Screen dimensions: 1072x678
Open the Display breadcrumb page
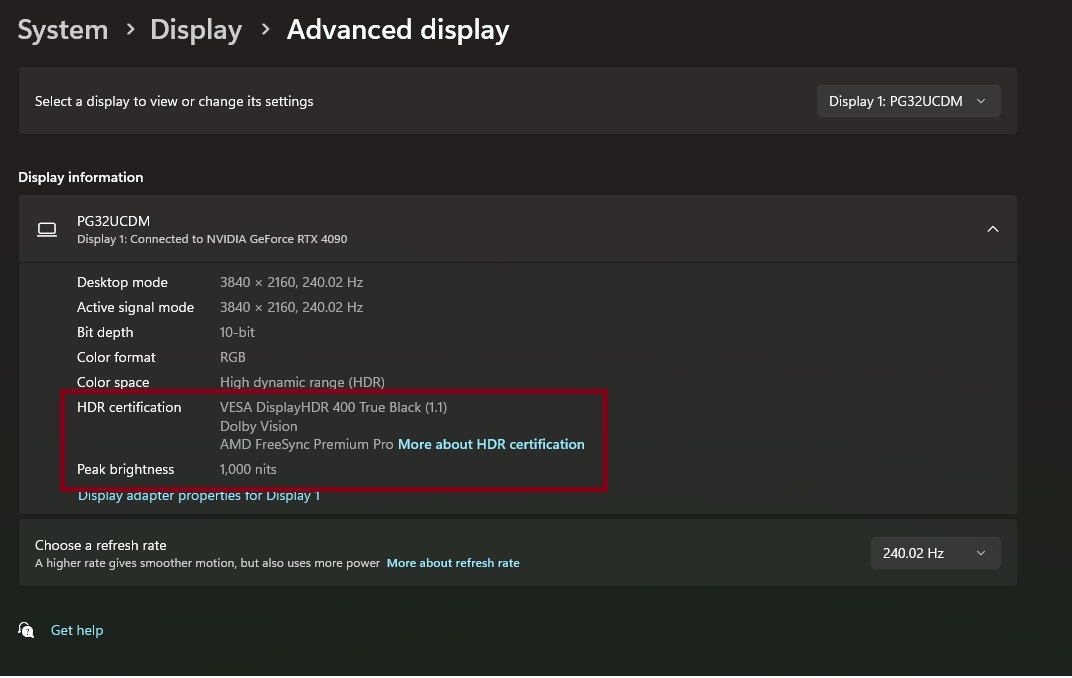(196, 30)
